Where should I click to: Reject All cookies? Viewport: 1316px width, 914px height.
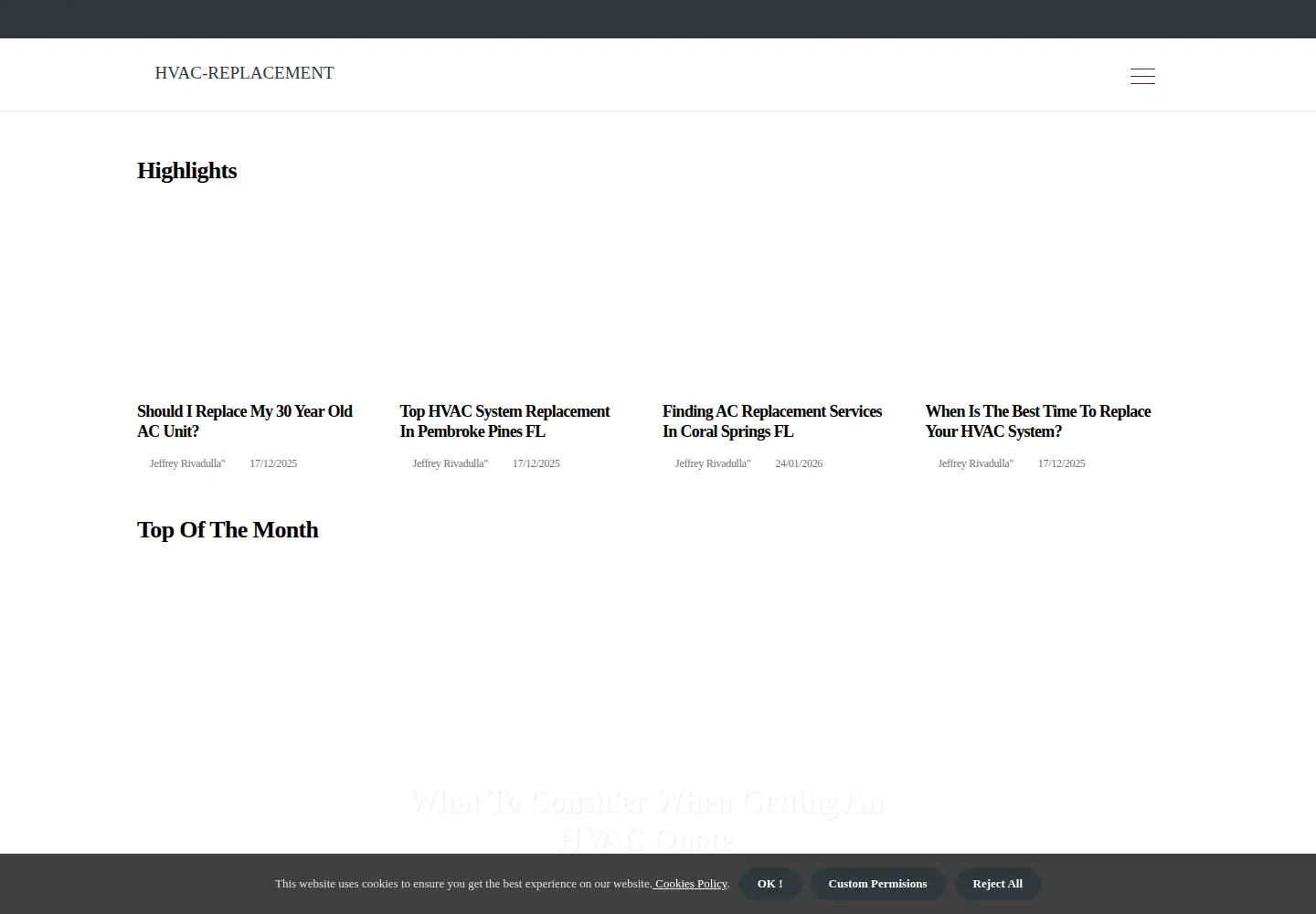997,884
